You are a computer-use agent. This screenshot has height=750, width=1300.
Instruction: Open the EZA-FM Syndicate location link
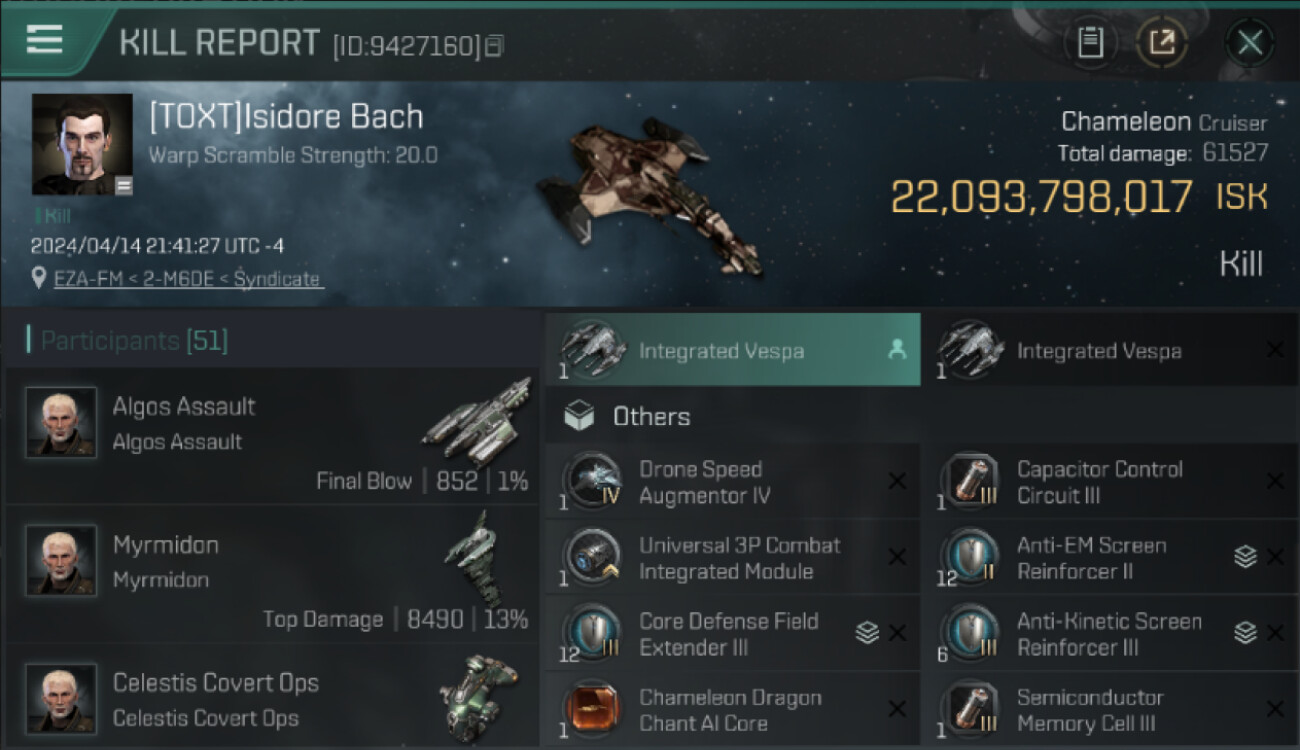coord(188,278)
